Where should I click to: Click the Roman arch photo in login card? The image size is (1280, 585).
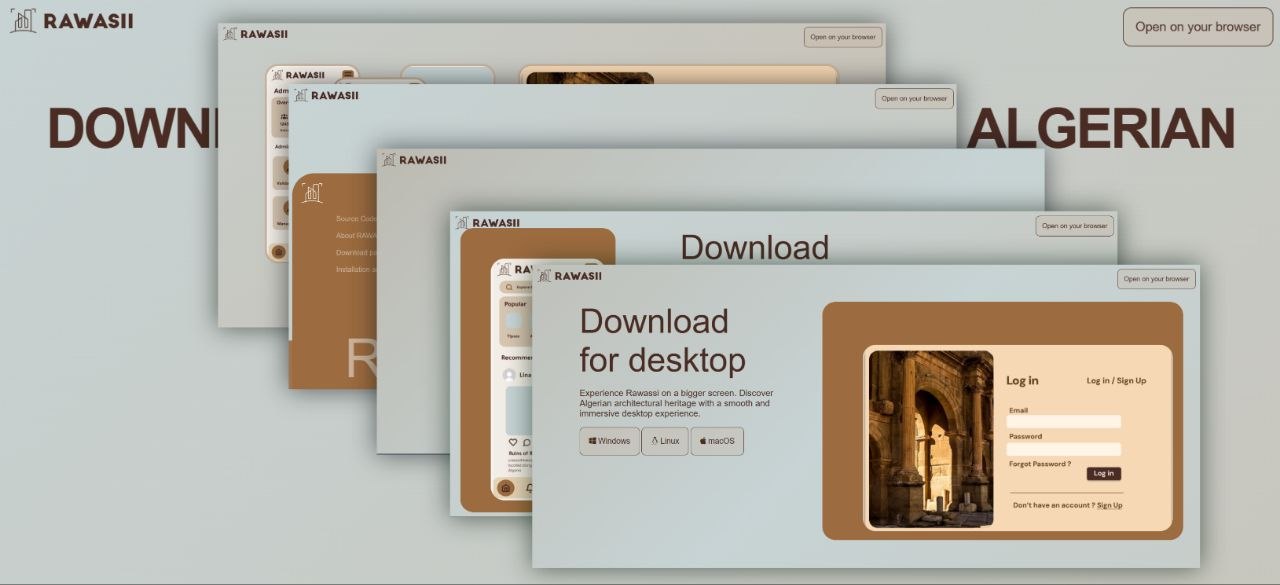point(931,438)
